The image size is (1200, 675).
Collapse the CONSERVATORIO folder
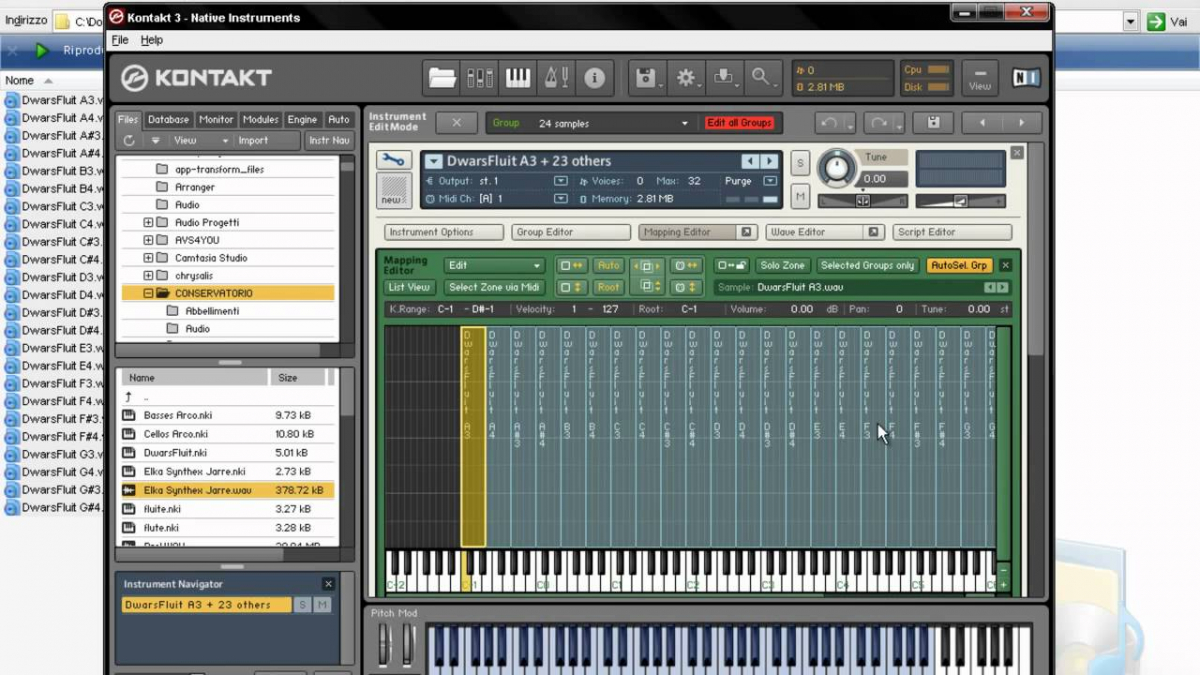point(148,294)
